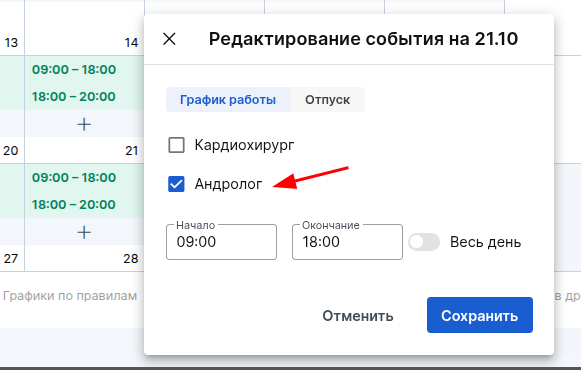Uncheck the Андролог checkbox
The width and height of the screenshot is (581, 370).
tap(176, 184)
